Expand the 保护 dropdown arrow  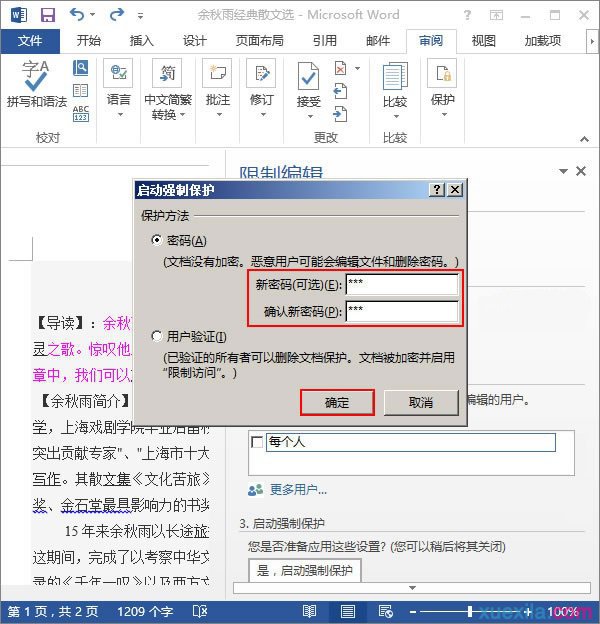tap(444, 115)
